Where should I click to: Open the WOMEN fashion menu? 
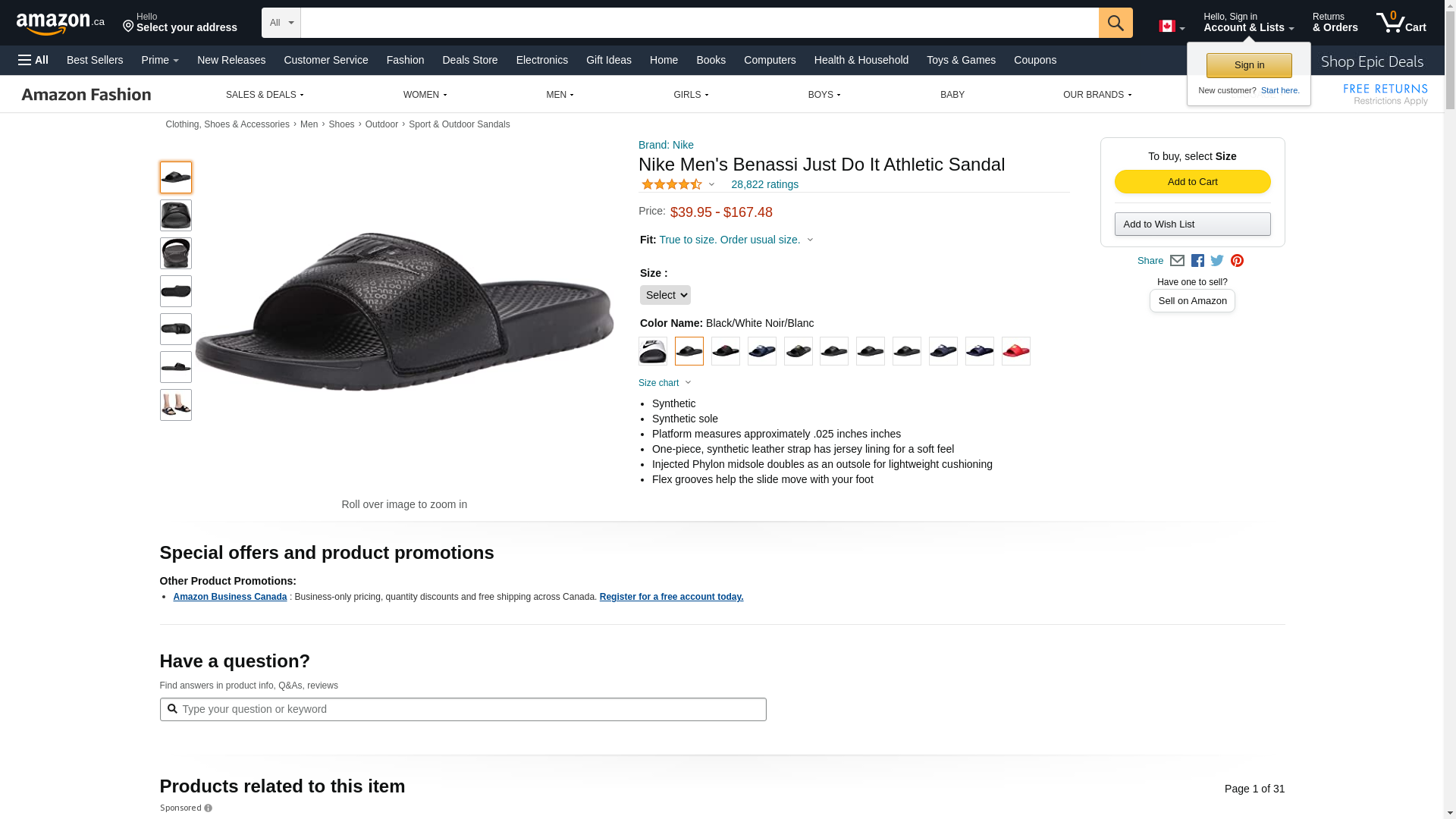pyautogui.click(x=425, y=95)
